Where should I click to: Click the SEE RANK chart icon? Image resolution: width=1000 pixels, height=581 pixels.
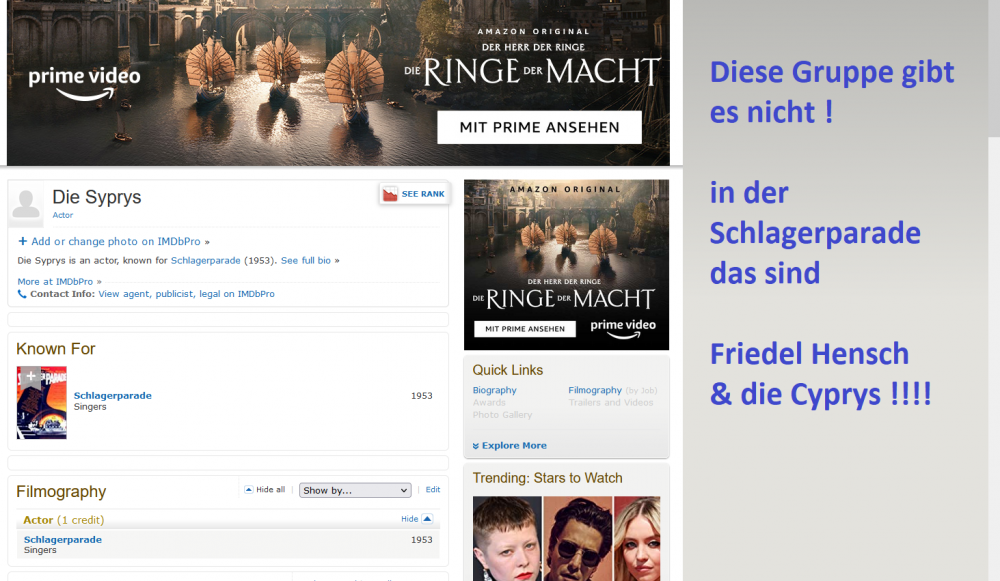[x=390, y=194]
